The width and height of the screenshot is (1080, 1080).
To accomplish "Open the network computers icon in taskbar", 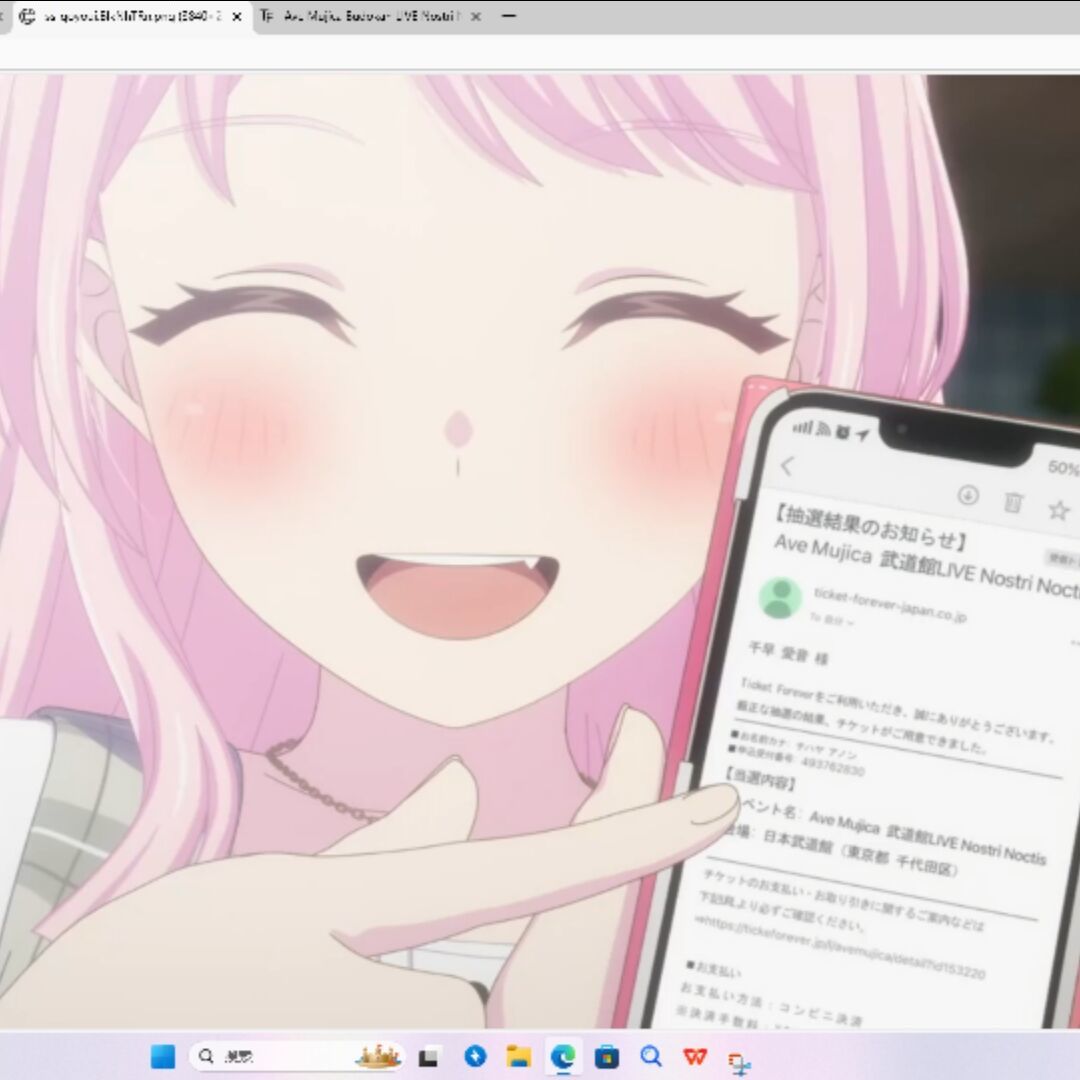I will pos(739,1063).
